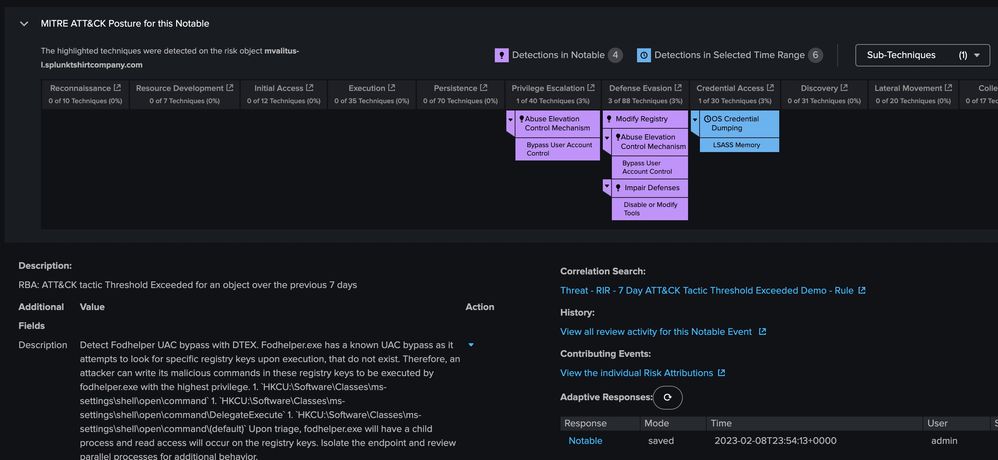Open View the individual Risk Attributions link
This screenshot has width=998, height=460.
[636, 373]
